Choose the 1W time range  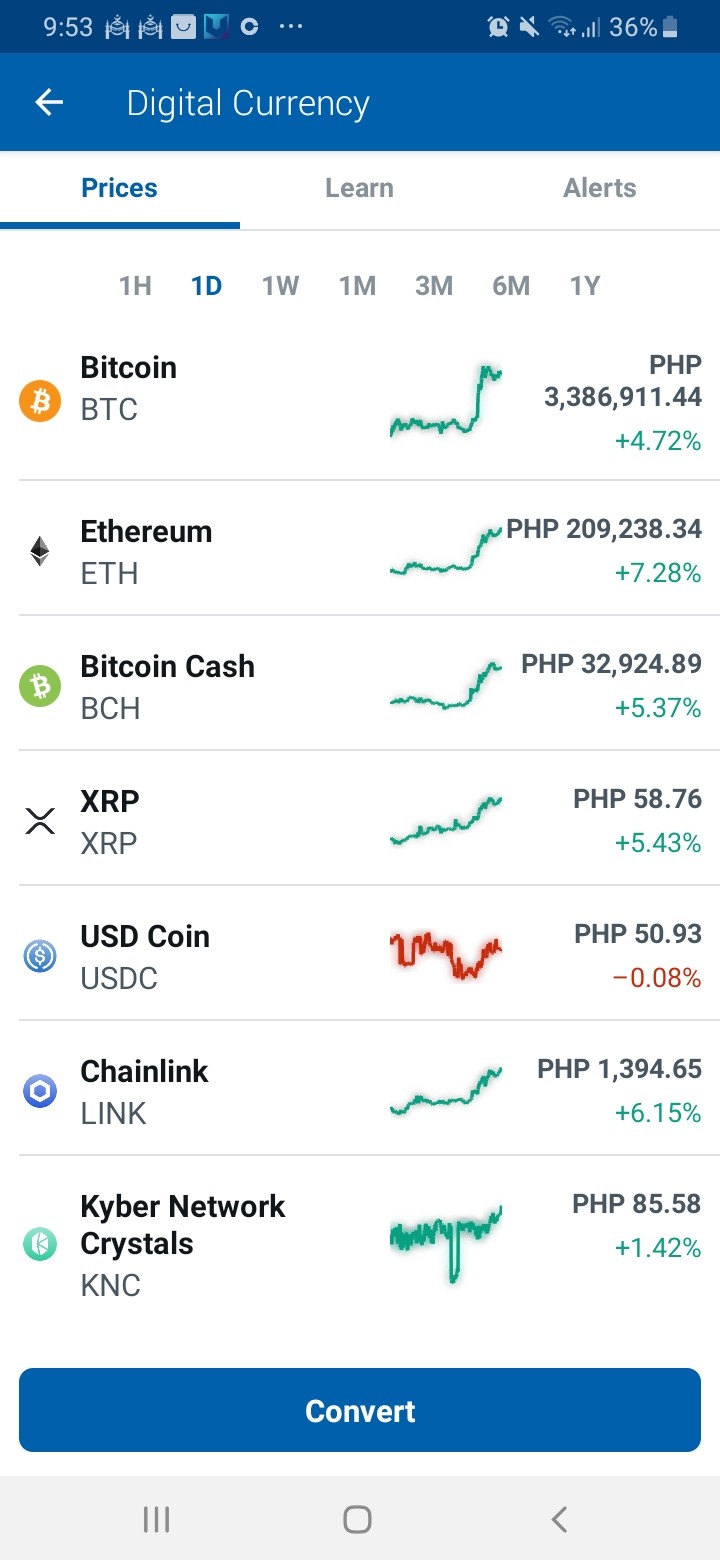(x=280, y=286)
